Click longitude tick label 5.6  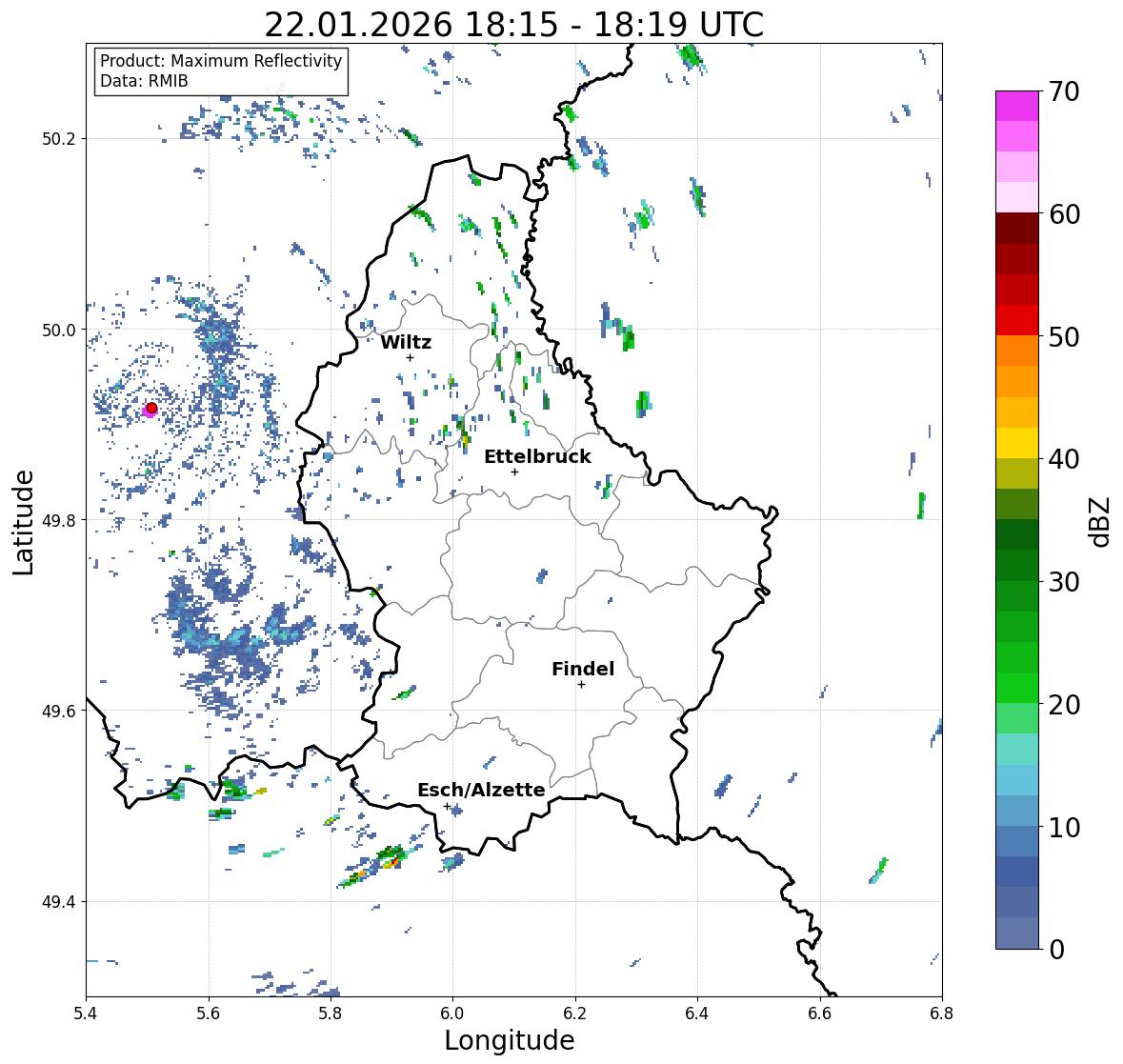[209, 1014]
